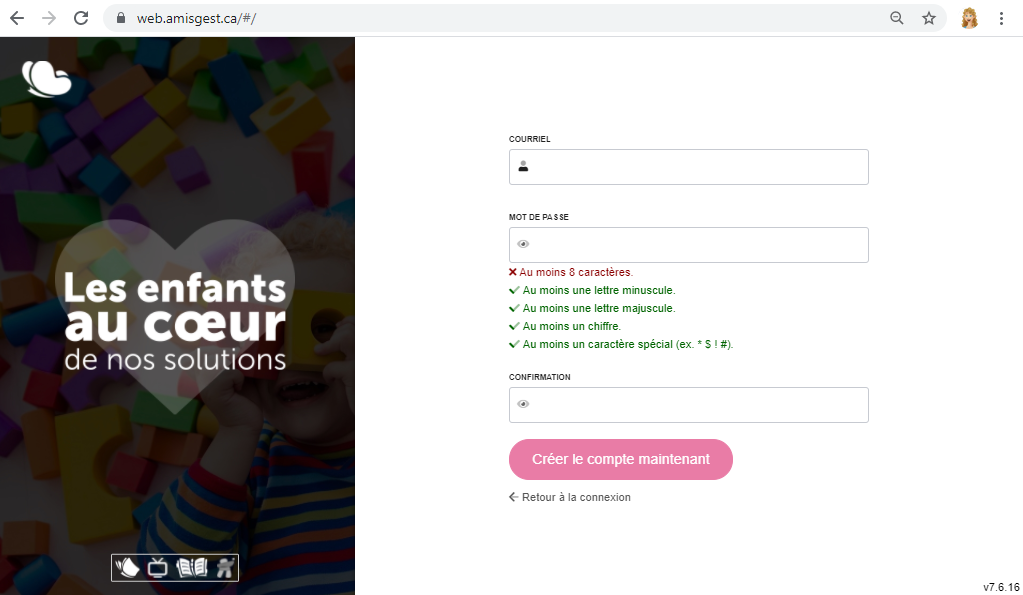This screenshot has width=1023, height=595.
Task: Go back to the previous page
Action: tap(17, 18)
